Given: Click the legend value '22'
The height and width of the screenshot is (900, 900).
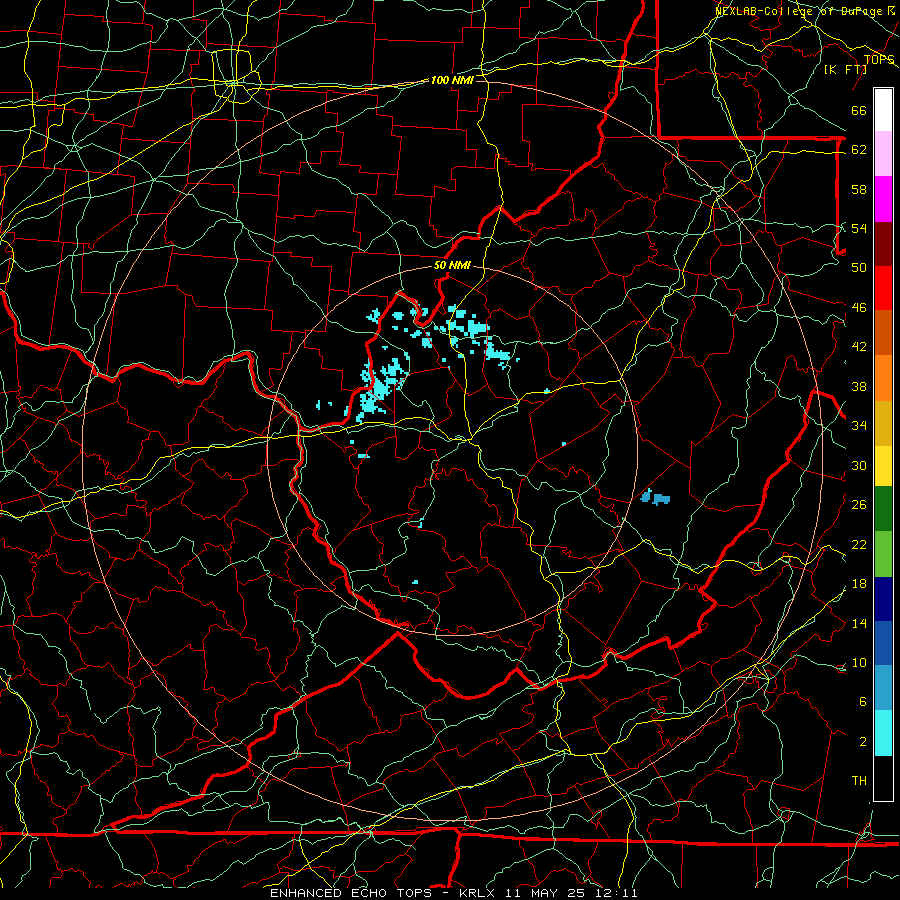Looking at the screenshot, I should 859,544.
